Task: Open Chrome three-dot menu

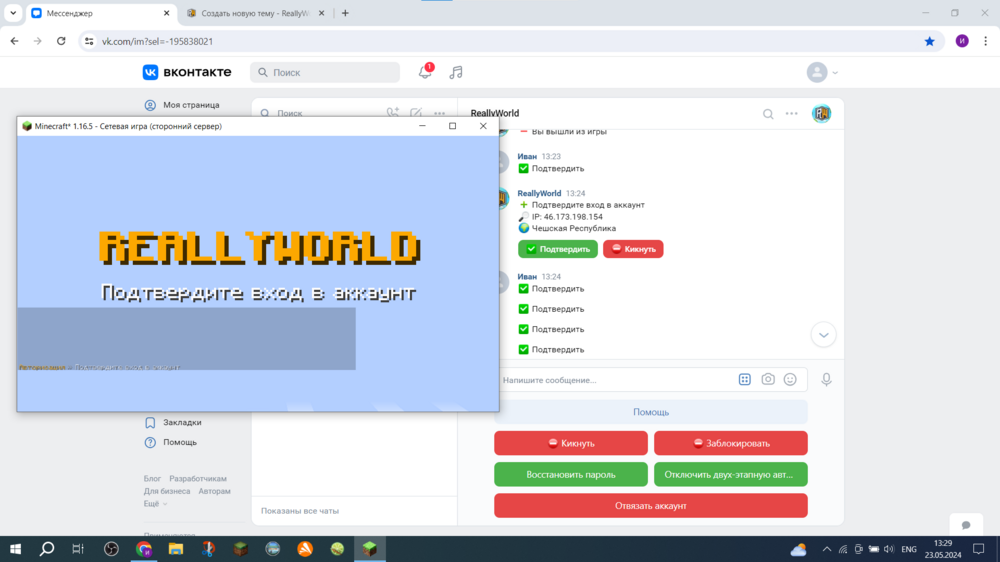Action: [985, 41]
